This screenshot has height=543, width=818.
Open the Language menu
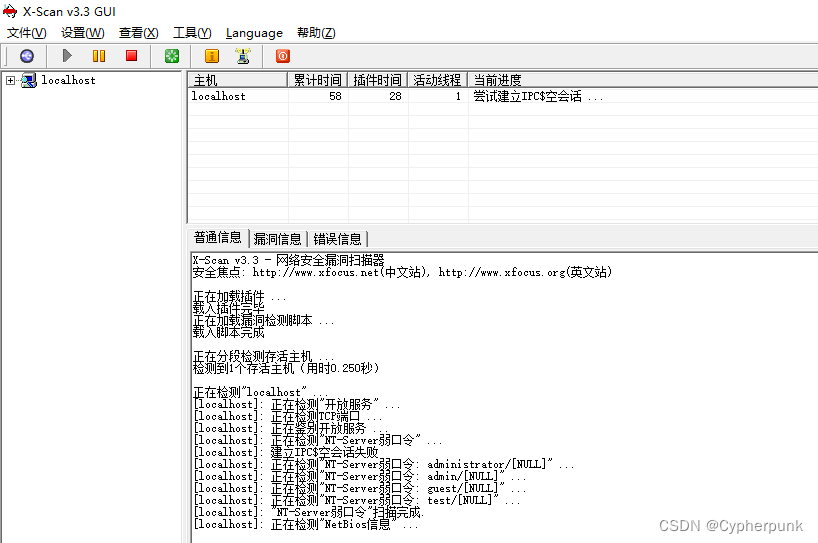254,33
